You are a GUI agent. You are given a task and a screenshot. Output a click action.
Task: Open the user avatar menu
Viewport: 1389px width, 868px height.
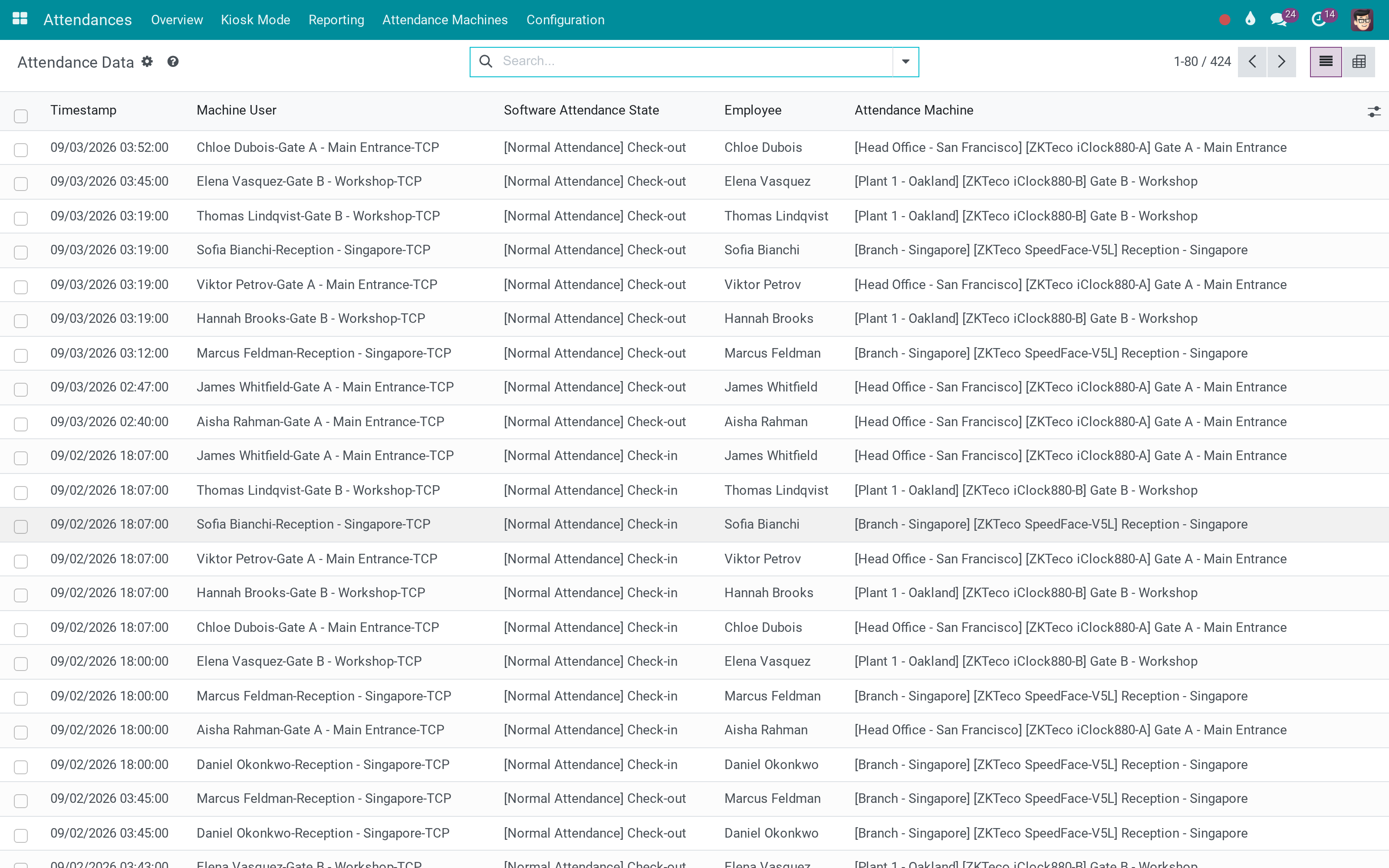(x=1362, y=20)
